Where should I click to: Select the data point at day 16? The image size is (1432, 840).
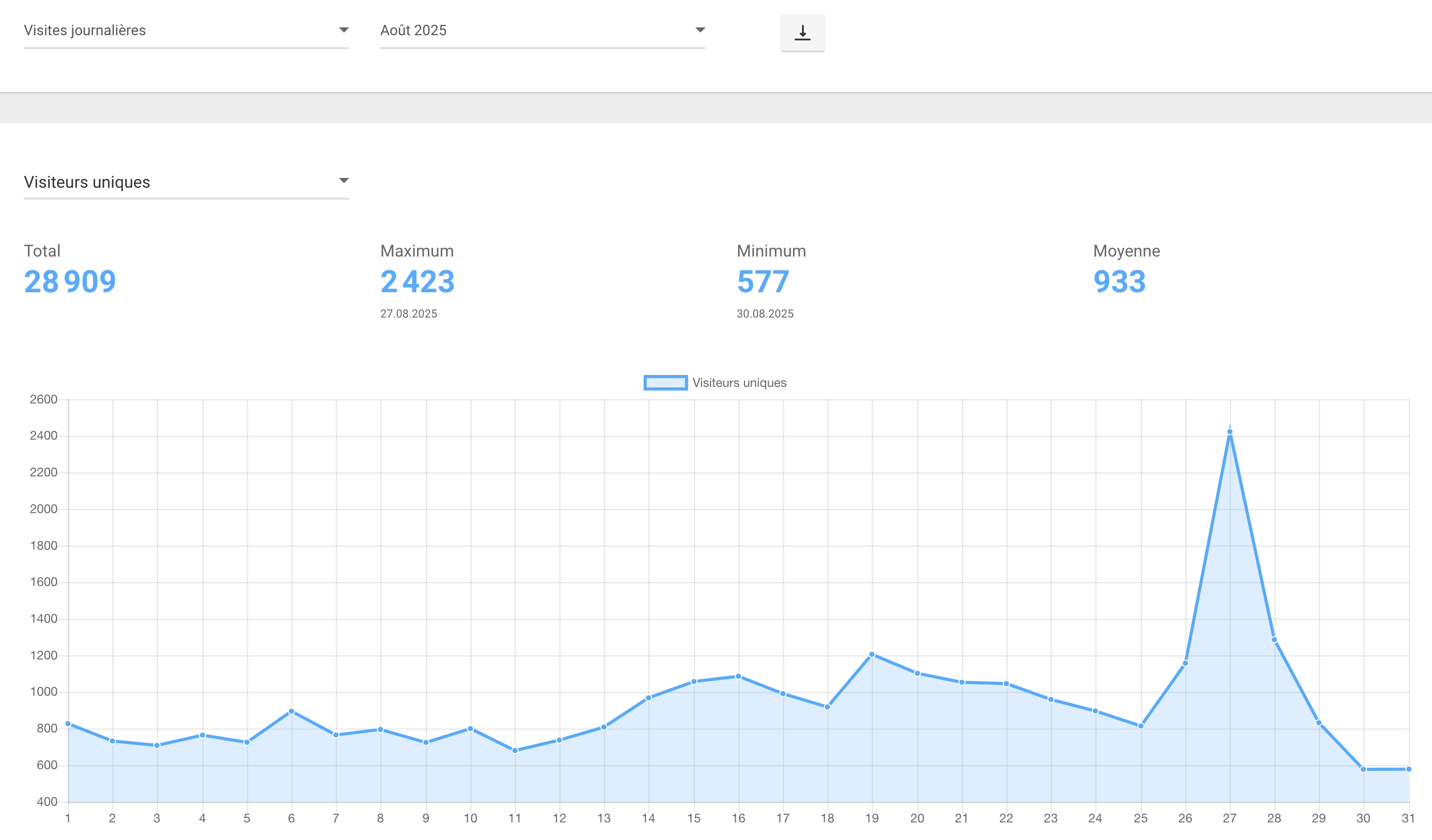click(738, 677)
